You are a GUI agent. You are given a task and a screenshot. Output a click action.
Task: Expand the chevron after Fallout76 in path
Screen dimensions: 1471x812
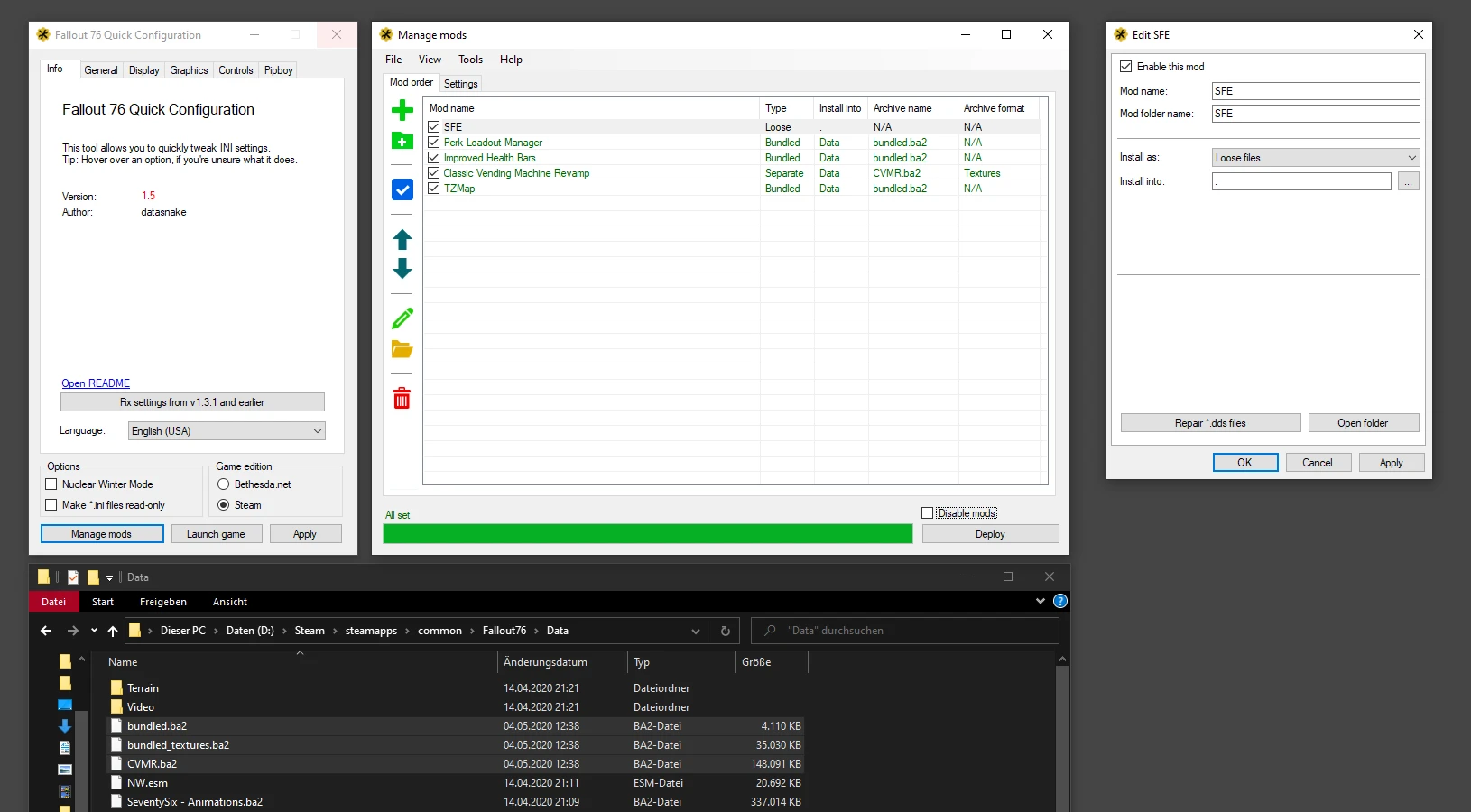click(536, 631)
